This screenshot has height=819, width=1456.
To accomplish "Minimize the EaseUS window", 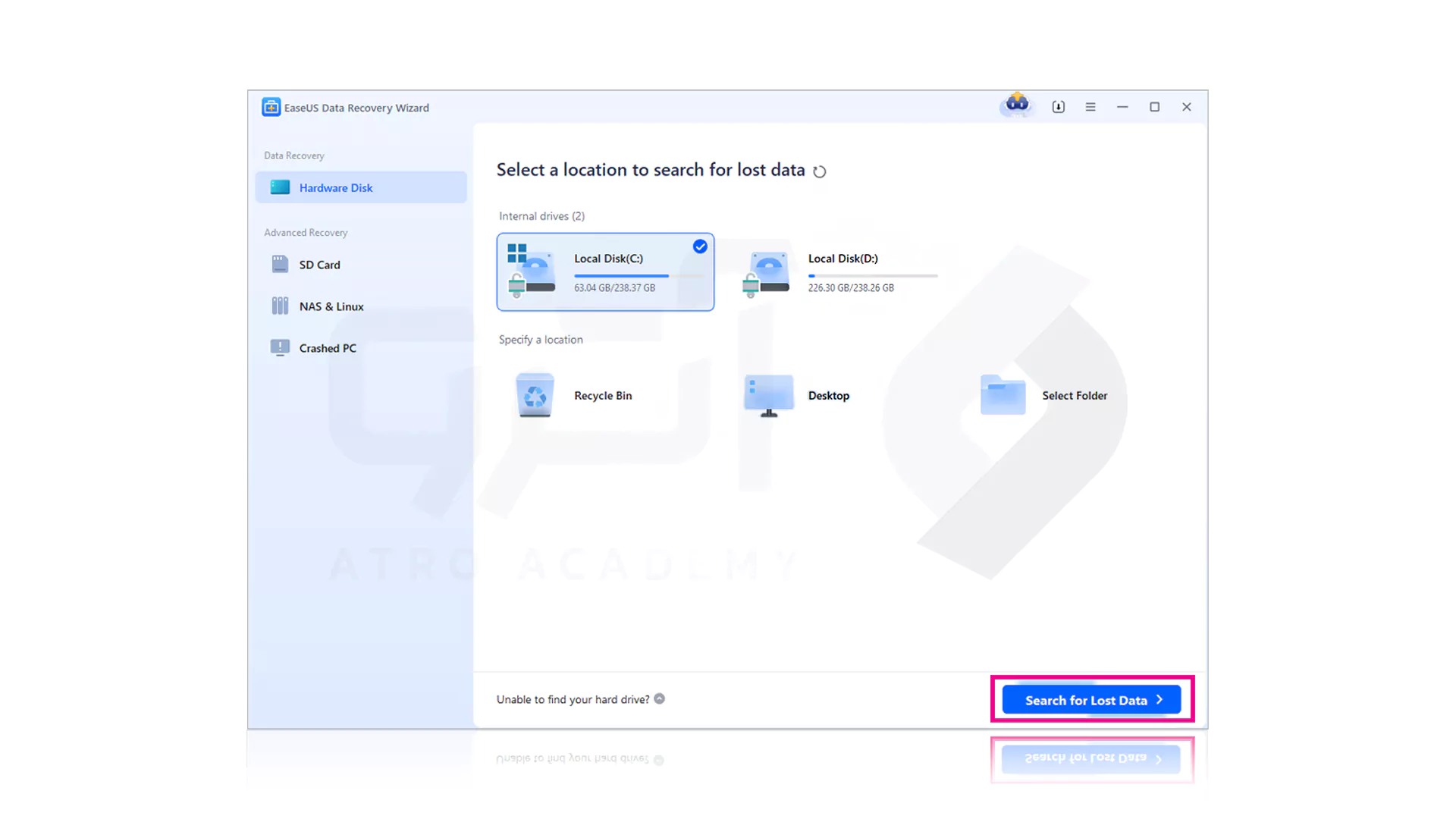I will click(x=1122, y=107).
